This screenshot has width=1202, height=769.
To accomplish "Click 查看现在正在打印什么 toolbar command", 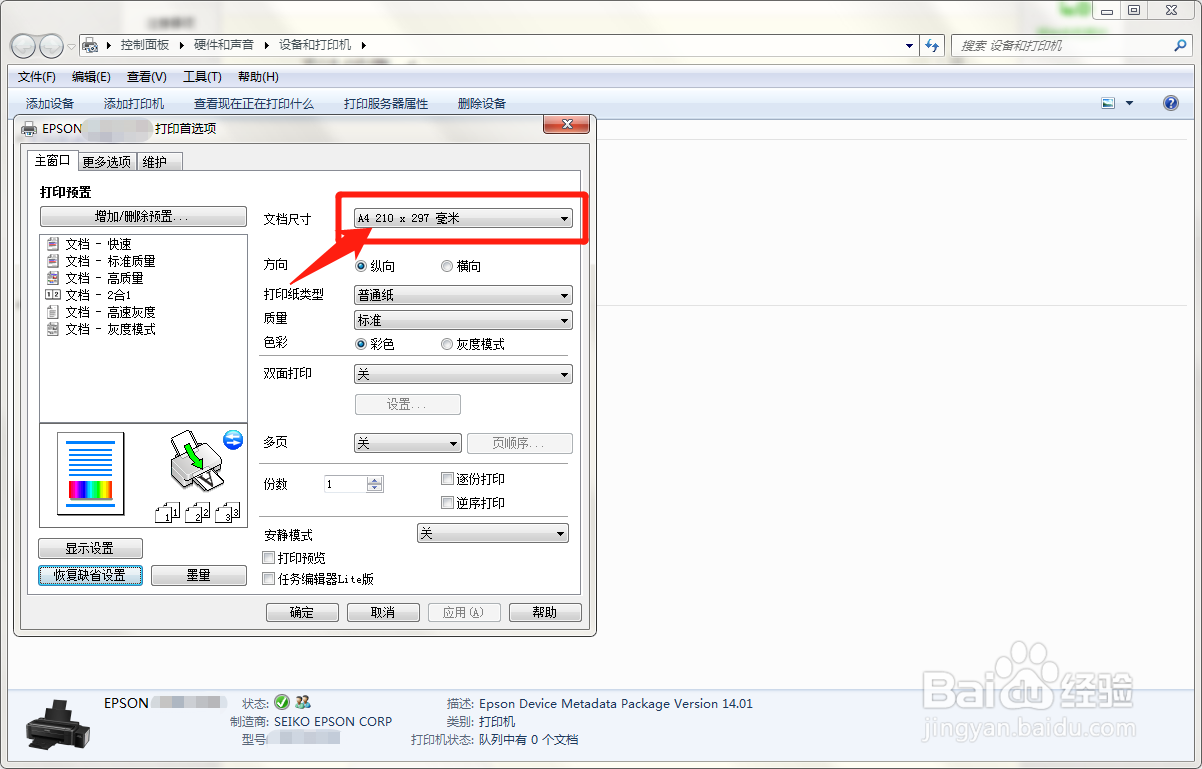I will point(254,103).
